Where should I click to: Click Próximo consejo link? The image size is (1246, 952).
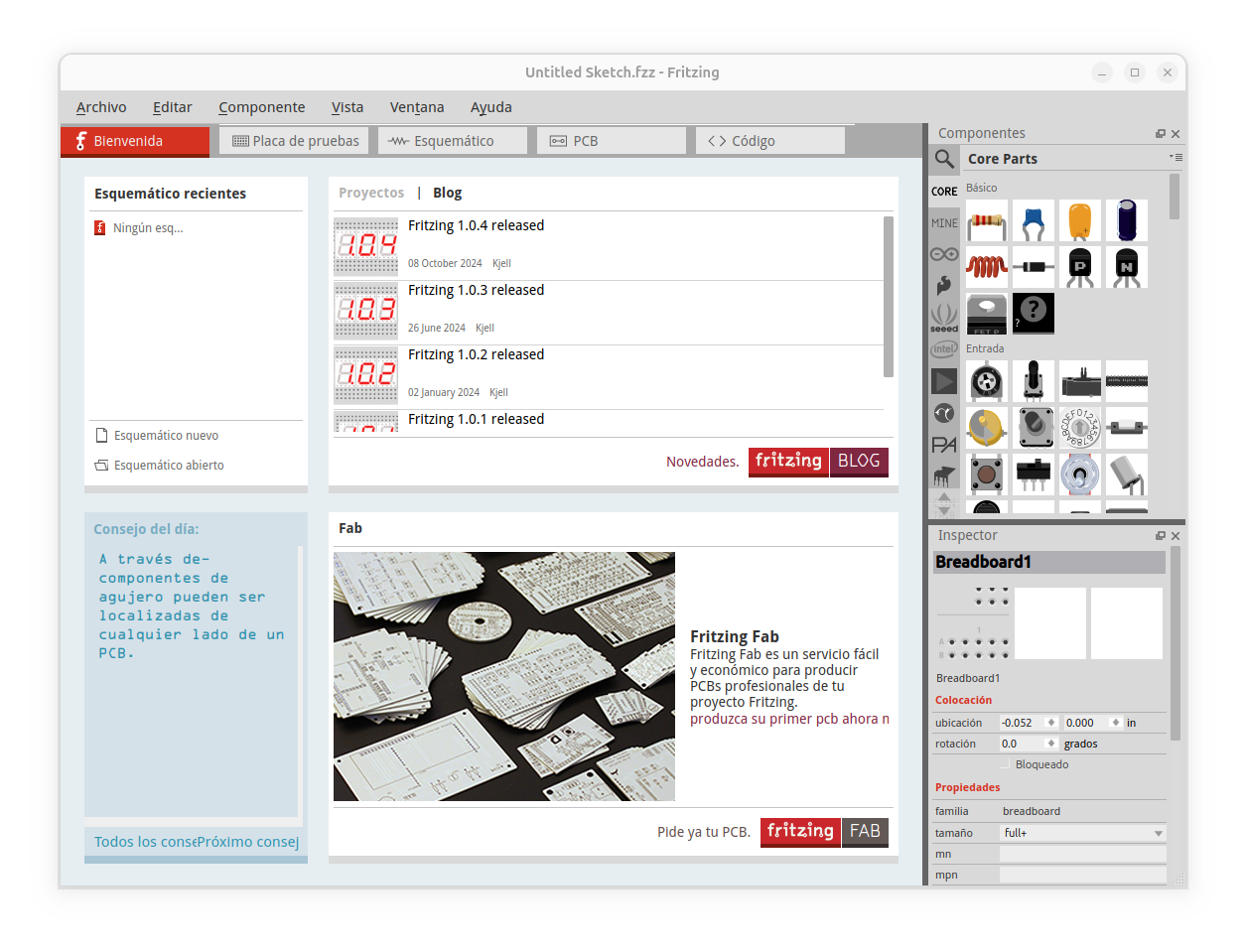tap(247, 842)
